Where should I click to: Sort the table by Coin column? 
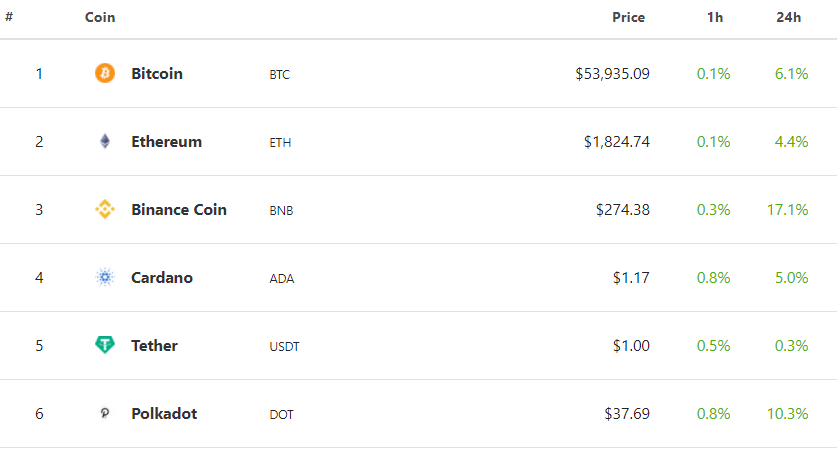(x=100, y=17)
